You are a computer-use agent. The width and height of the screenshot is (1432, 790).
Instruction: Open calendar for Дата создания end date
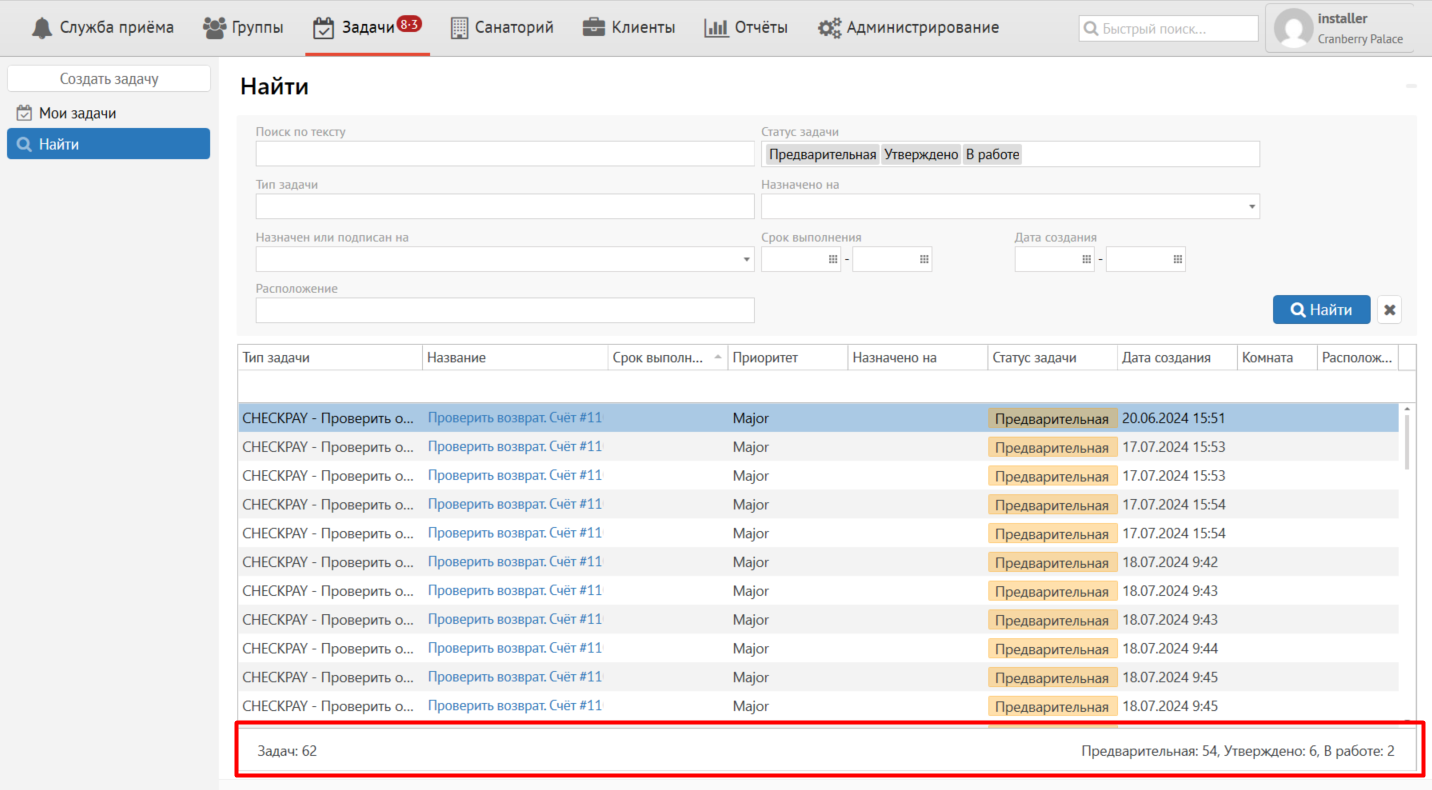[x=1177, y=260]
